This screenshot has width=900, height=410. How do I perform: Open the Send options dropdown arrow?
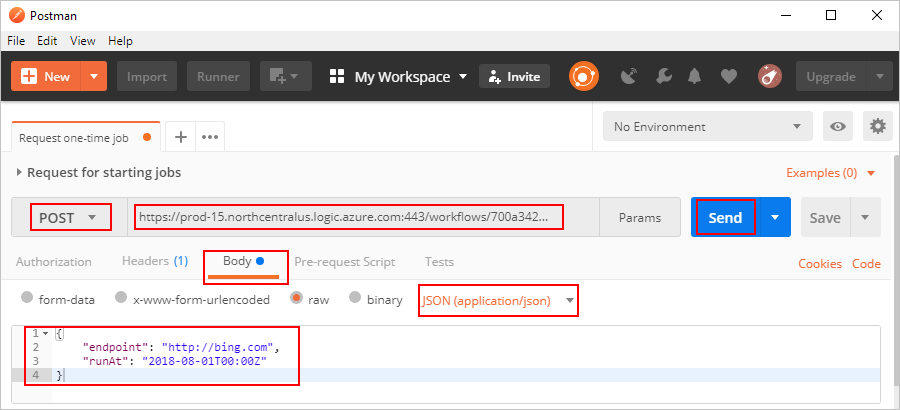775,218
